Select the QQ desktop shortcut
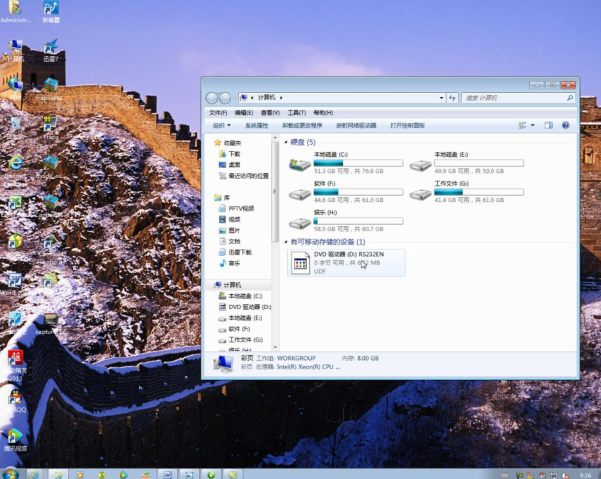 (x=15, y=401)
